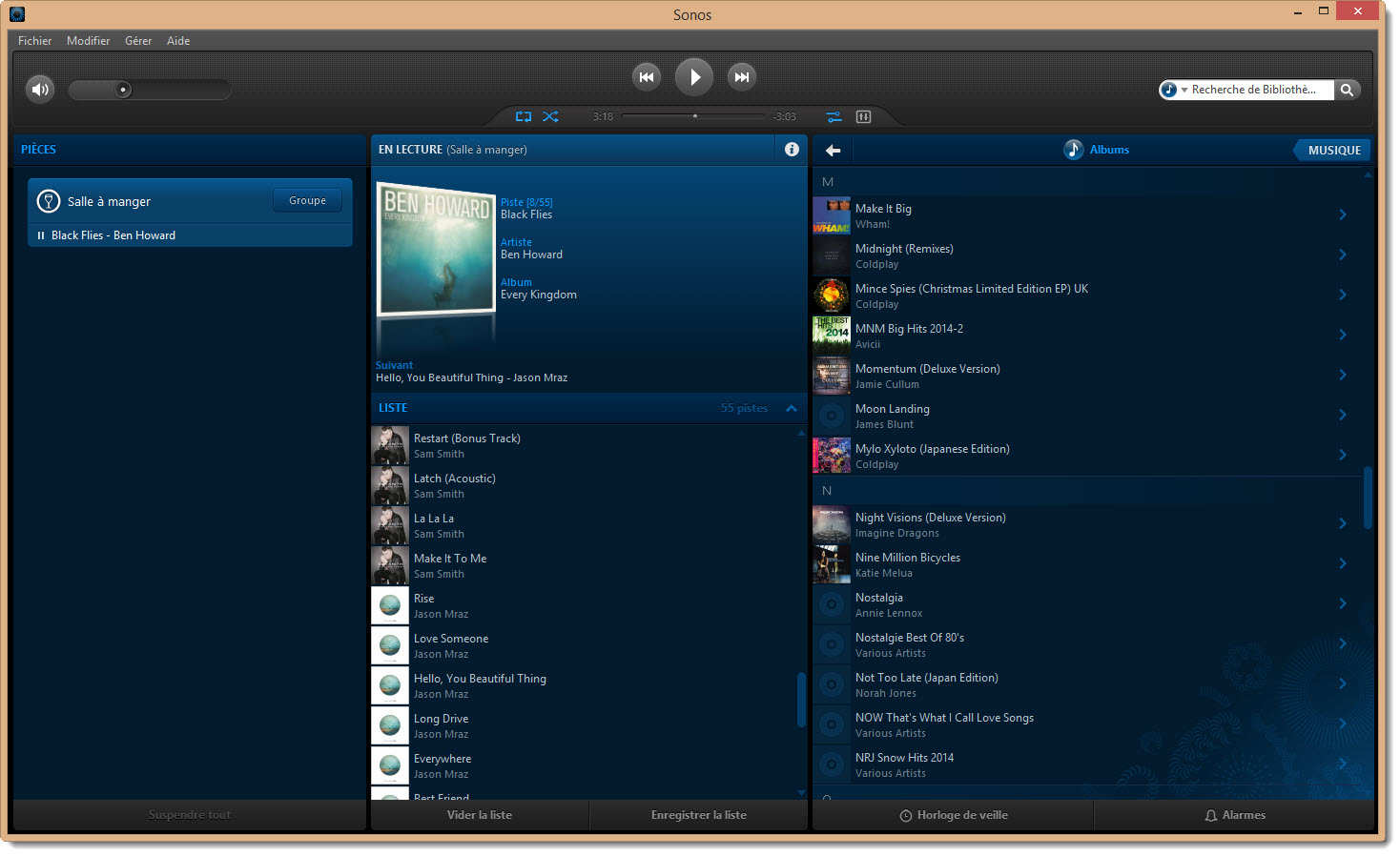The height and width of the screenshot is (856, 1400).
Task: Toggle repeat mode
Action: (x=524, y=116)
